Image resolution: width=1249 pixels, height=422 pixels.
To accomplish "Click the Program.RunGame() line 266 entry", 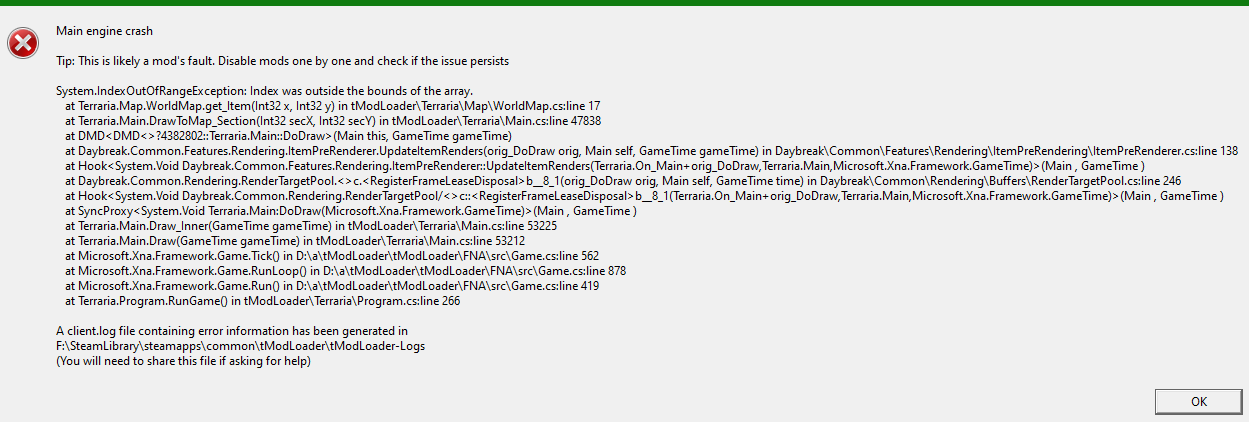I will point(262,301).
